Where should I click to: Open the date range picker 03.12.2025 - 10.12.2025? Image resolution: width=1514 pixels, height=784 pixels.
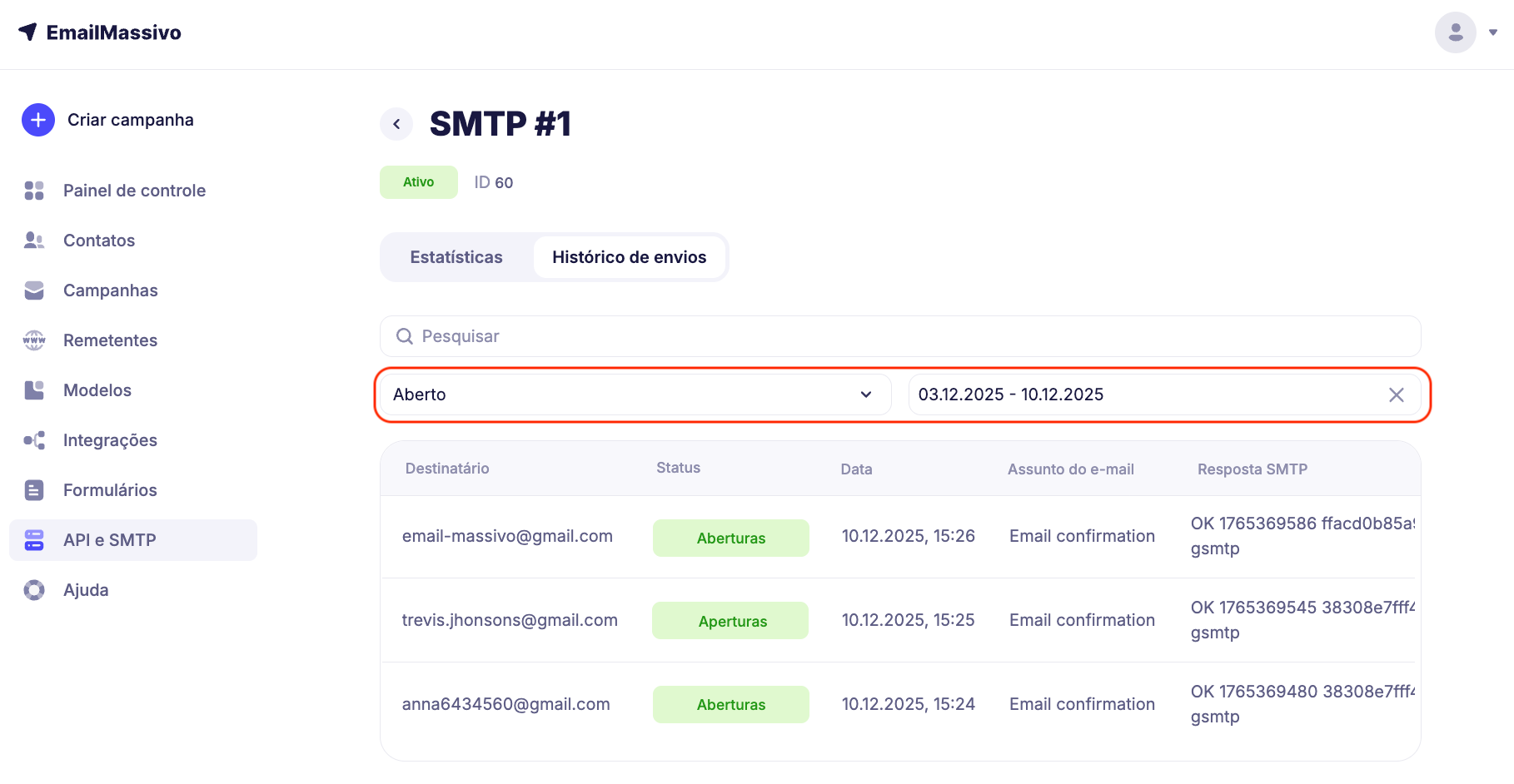tap(1141, 394)
